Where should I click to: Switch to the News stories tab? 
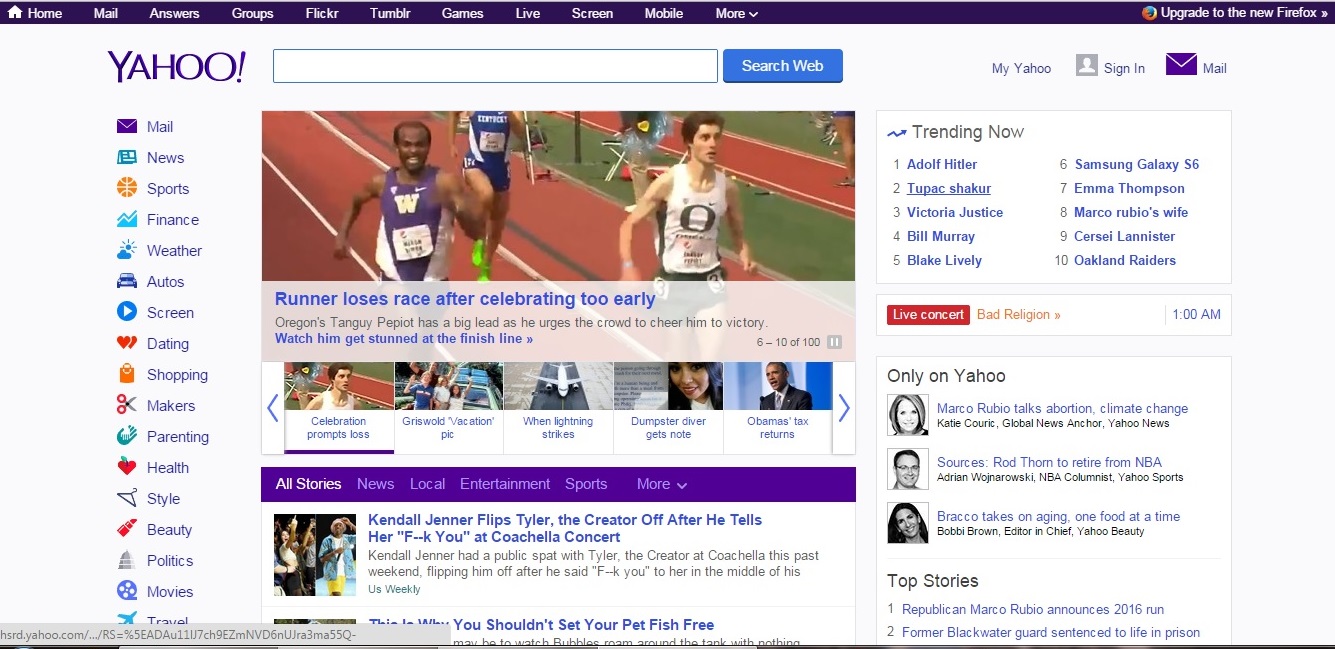[x=376, y=484]
